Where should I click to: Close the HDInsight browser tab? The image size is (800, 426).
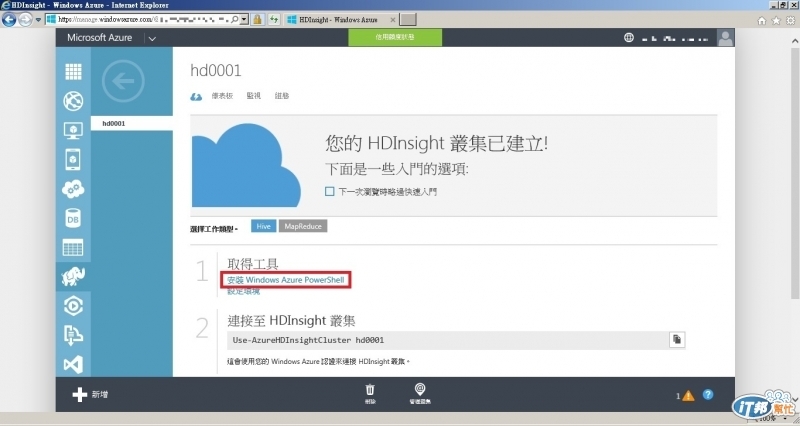pyautogui.click(x=392, y=20)
